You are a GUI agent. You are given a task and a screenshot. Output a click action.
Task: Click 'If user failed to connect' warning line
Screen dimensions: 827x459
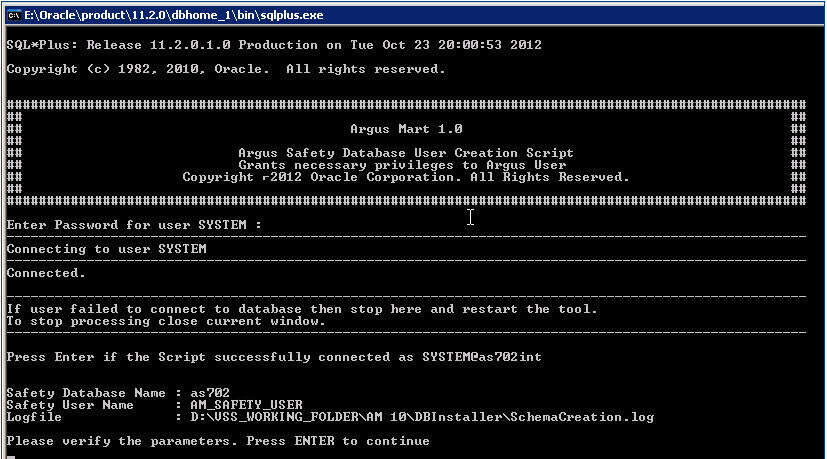302,309
